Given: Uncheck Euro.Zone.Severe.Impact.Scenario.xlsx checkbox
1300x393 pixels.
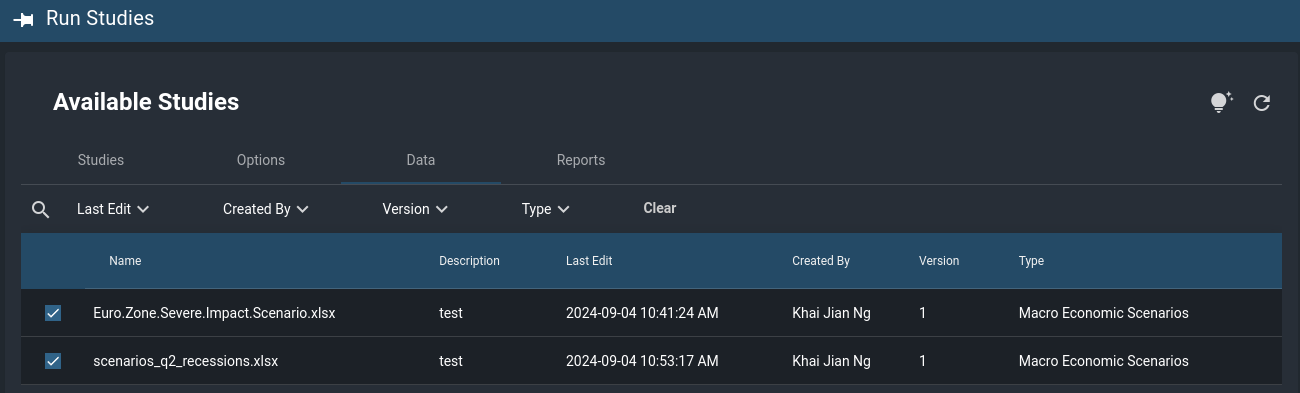Looking at the screenshot, I should pos(53,313).
